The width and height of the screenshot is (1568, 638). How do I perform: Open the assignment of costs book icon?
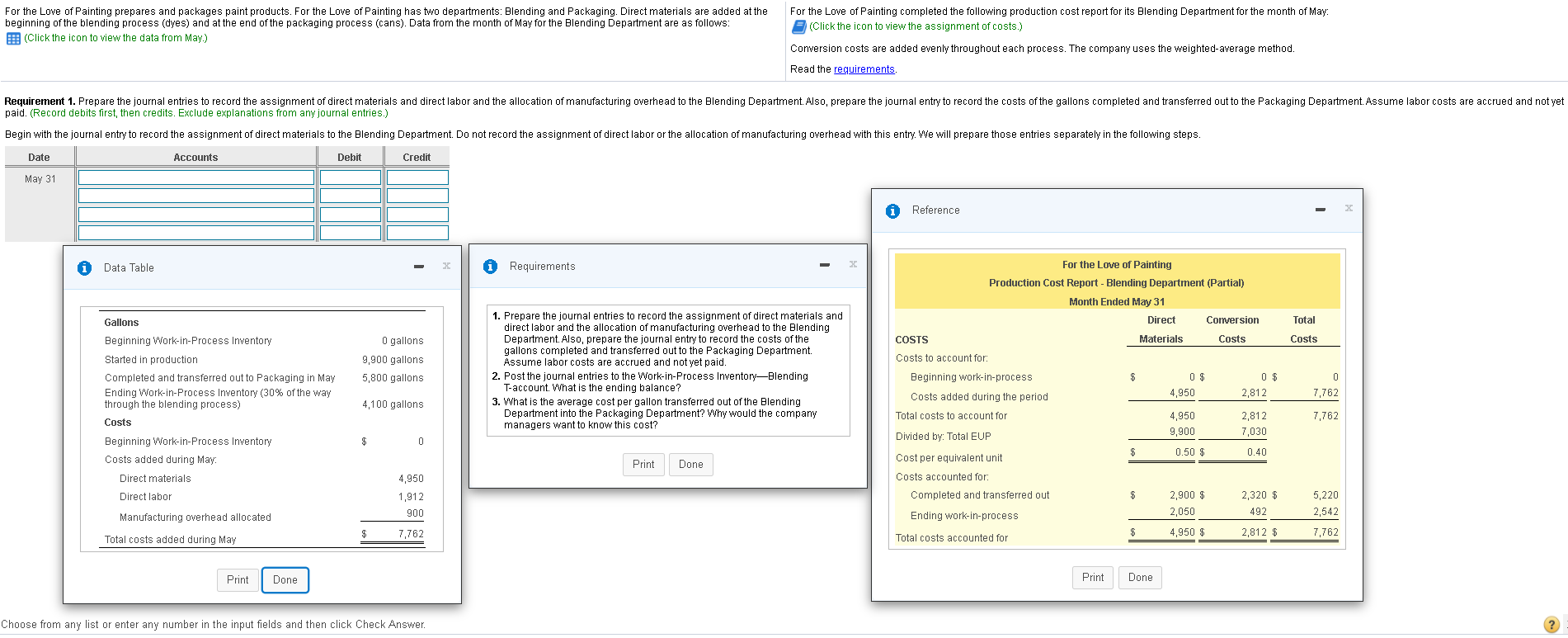pos(798,27)
